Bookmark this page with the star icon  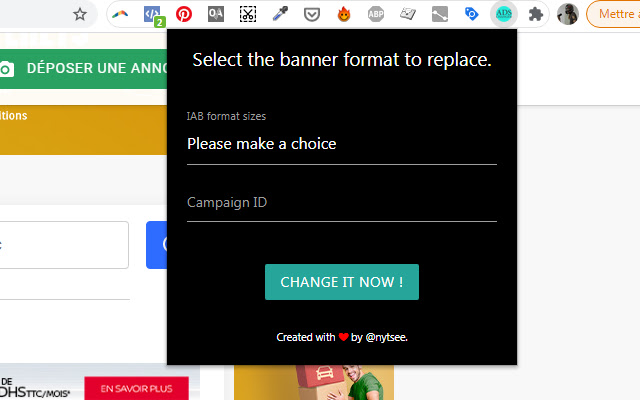80,14
